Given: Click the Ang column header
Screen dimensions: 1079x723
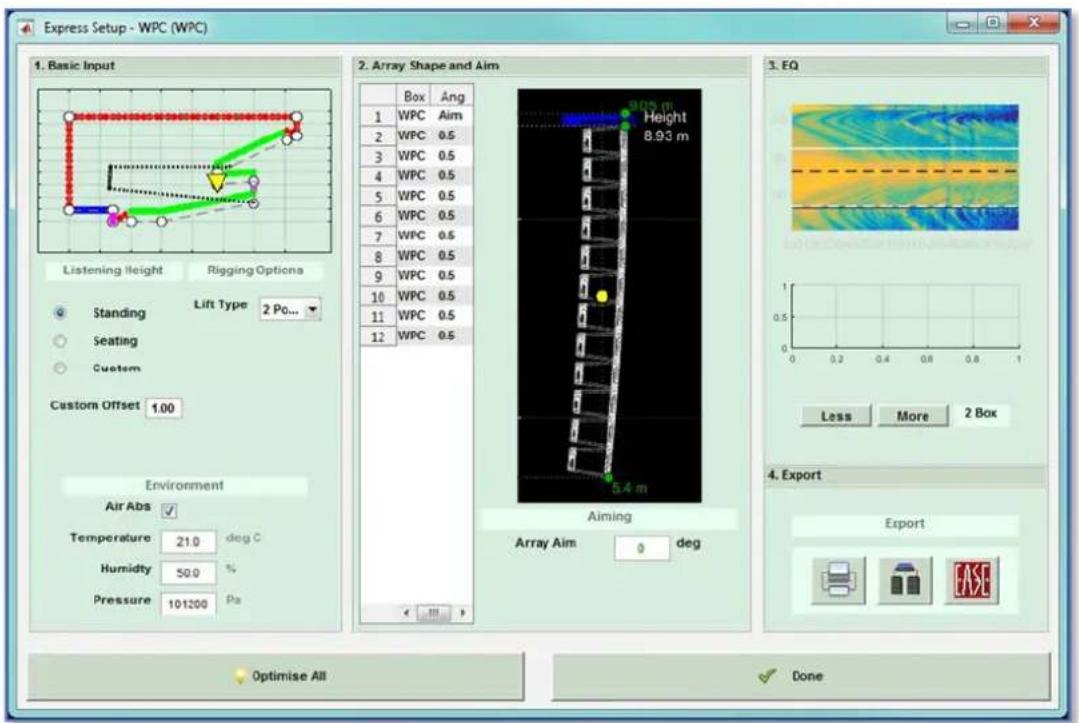Looking at the screenshot, I should point(453,96).
